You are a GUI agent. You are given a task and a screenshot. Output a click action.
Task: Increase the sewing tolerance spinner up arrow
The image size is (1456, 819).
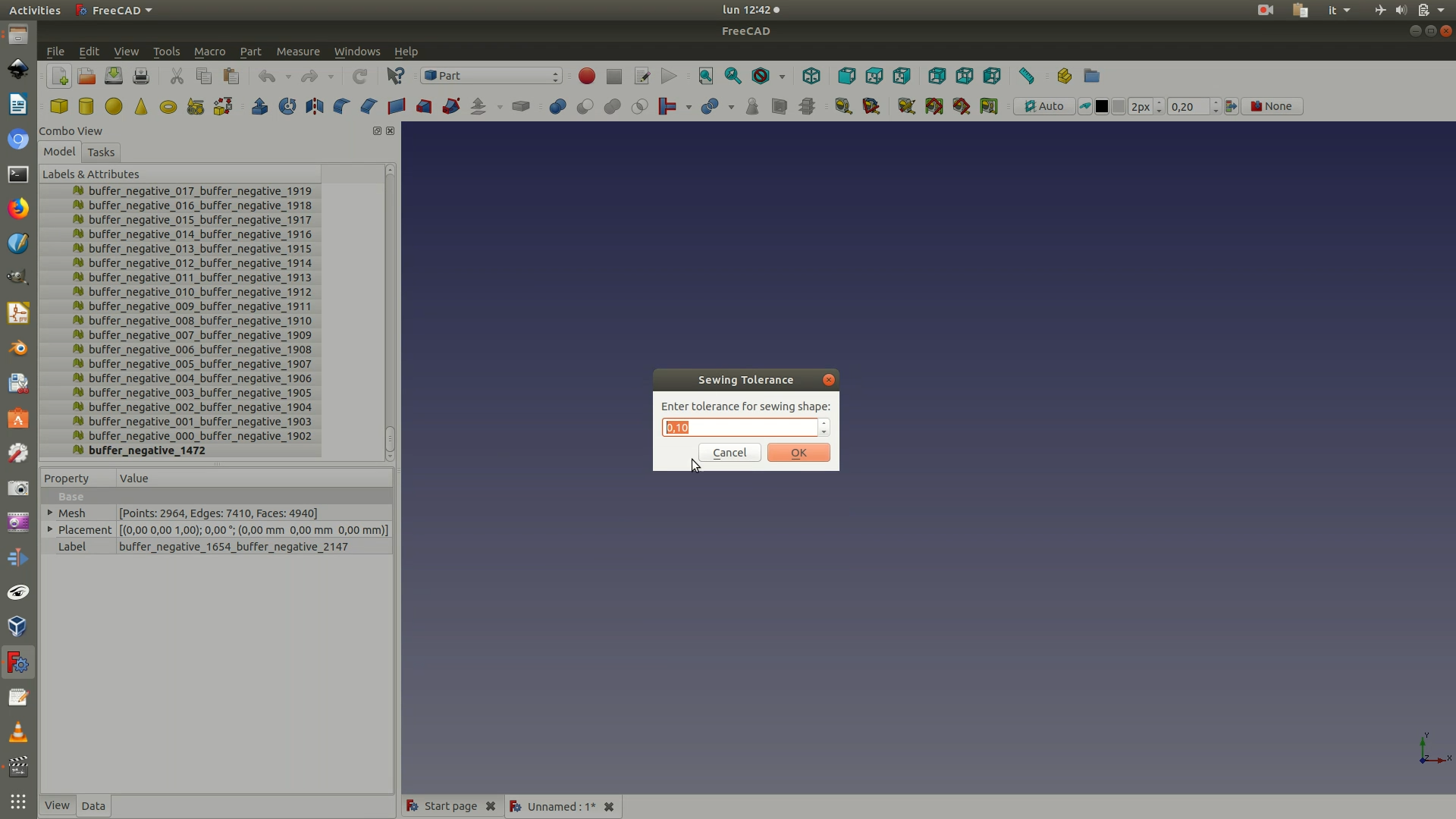pos(824,423)
